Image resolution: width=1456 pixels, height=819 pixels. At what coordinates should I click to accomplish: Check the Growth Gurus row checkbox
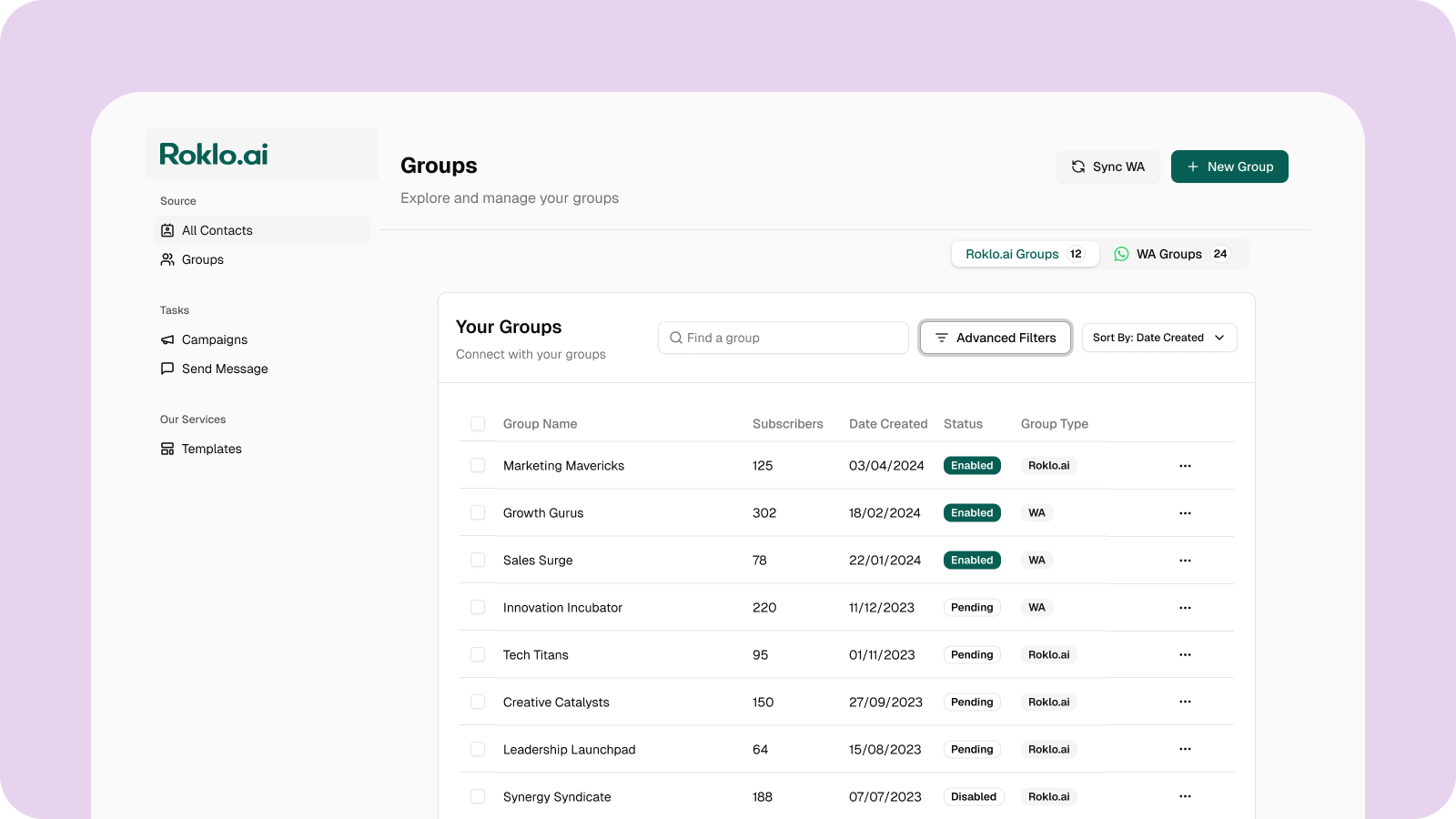478,512
